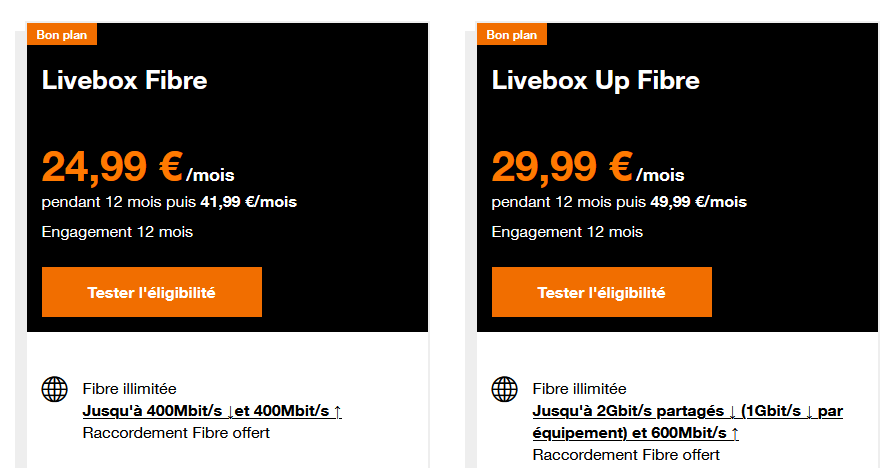Screen dimensions: 894x468
Task: Test eligibility for the Livebox Up Fibre offer
Action: [602, 292]
